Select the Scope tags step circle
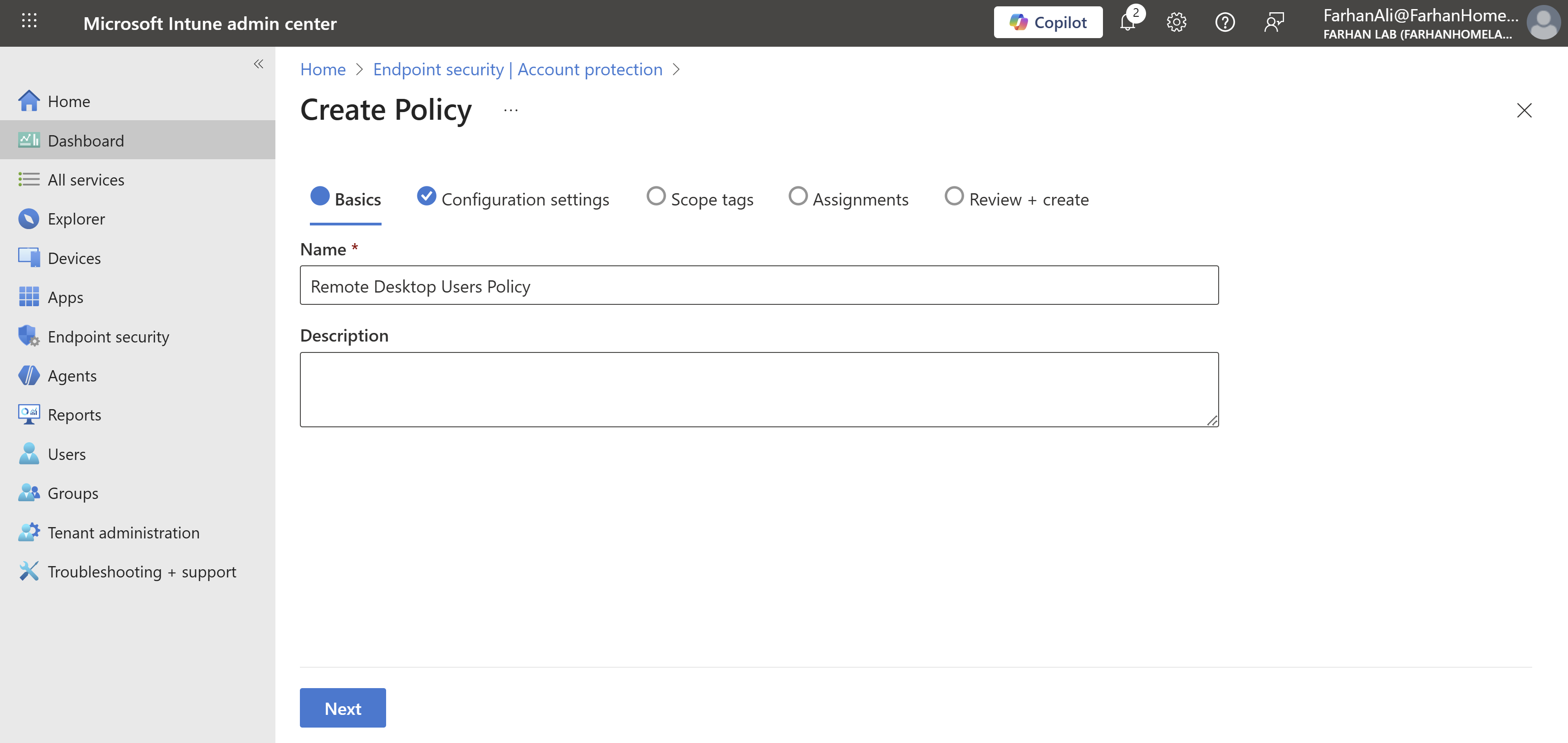This screenshot has width=1568, height=743. [656, 196]
